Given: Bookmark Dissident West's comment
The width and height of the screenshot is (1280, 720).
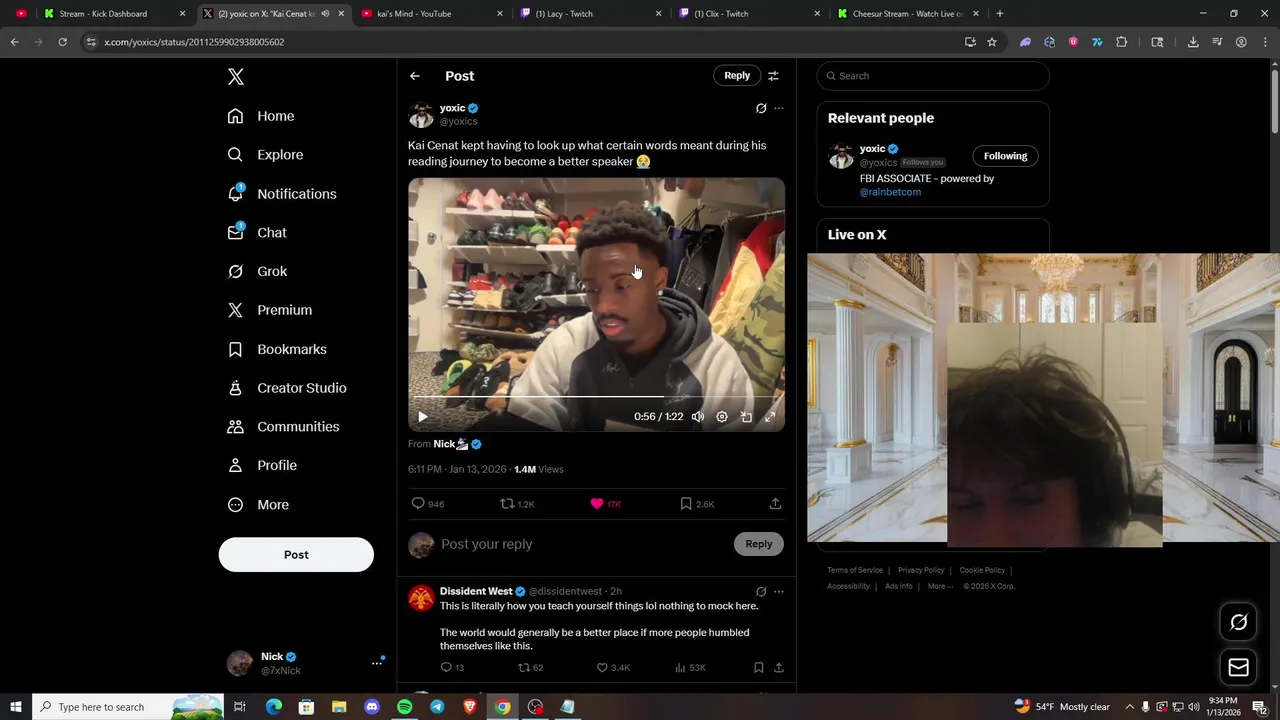Looking at the screenshot, I should click(x=758, y=667).
